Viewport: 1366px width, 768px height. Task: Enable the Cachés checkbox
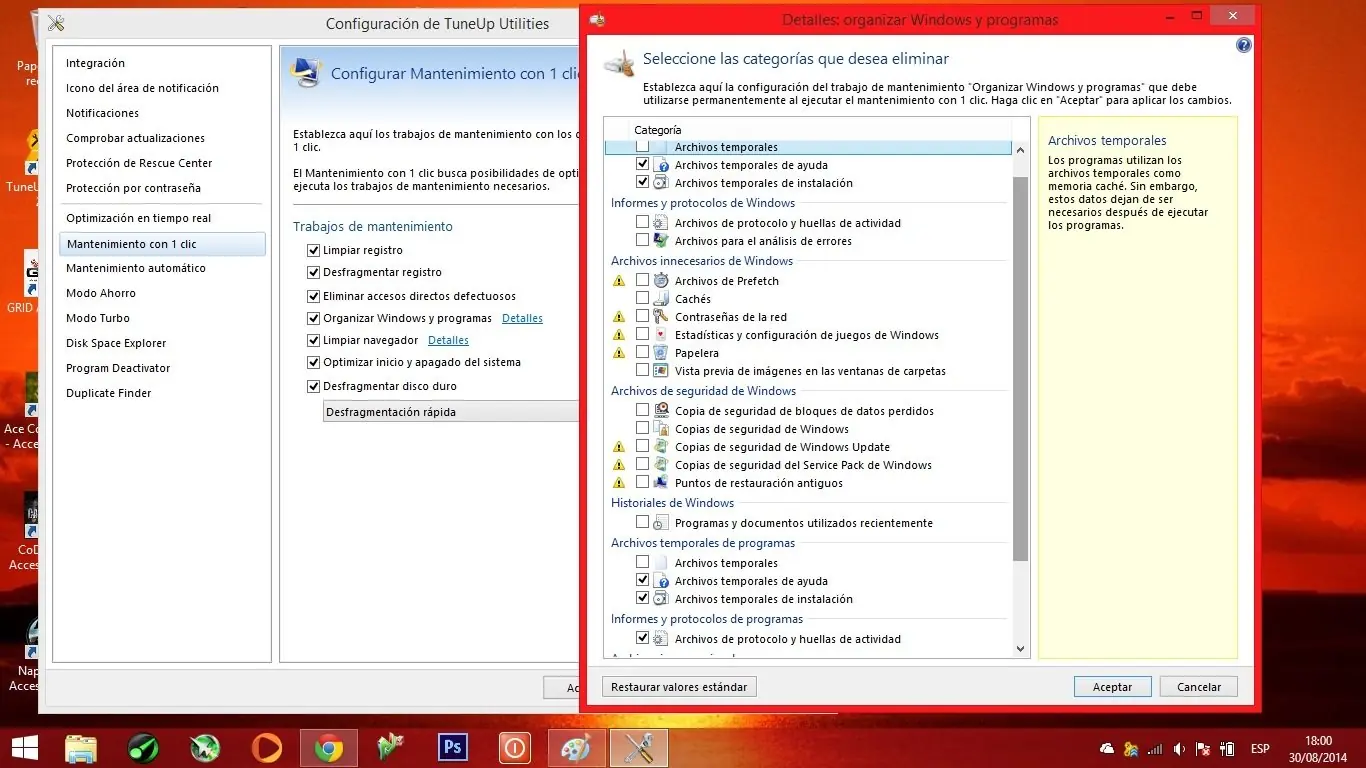tap(642, 299)
